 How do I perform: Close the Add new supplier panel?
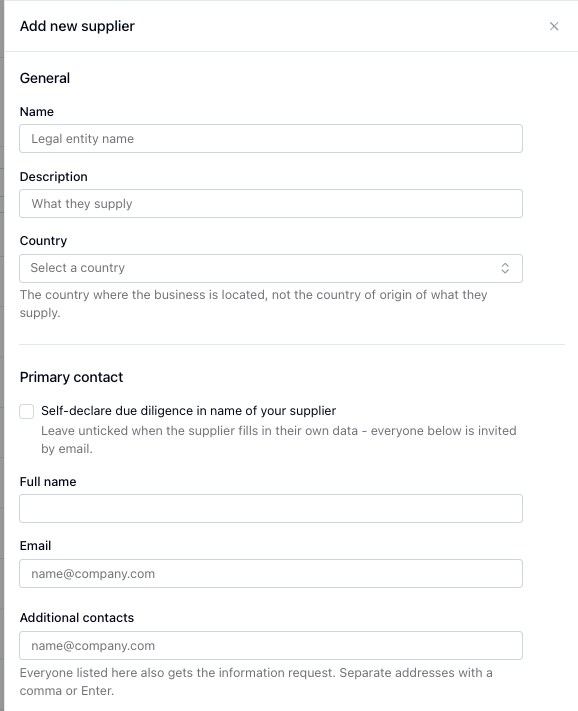554,26
